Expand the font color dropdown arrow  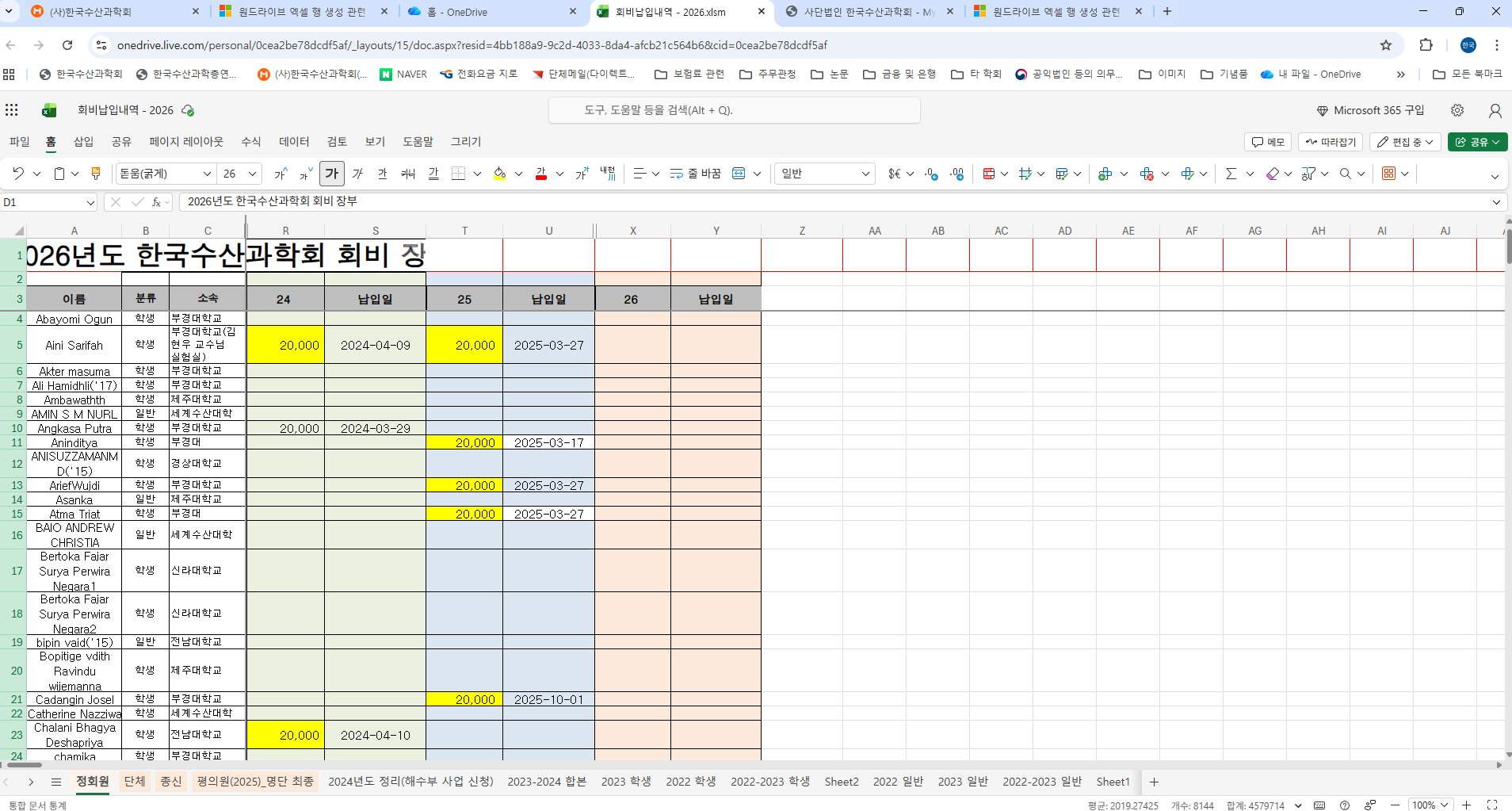click(x=559, y=174)
